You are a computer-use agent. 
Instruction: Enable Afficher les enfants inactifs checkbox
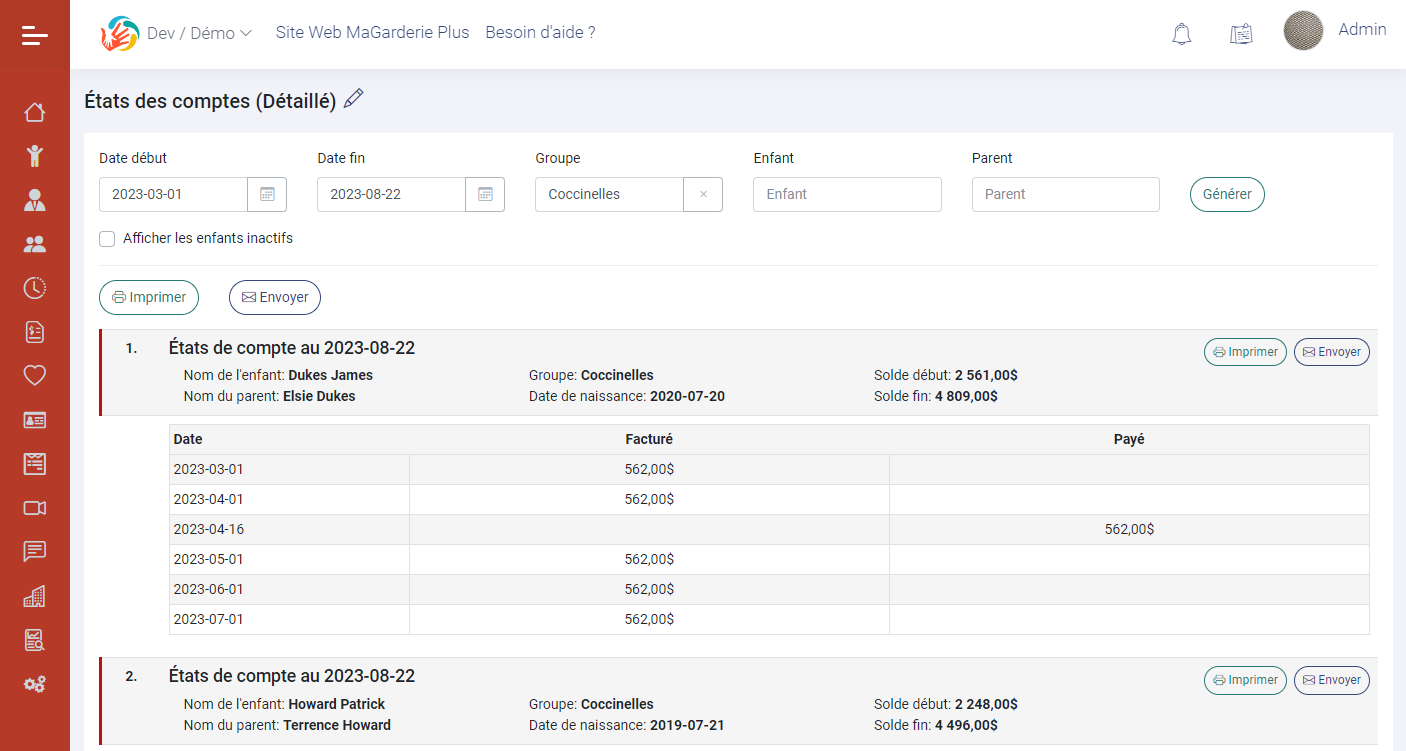click(x=107, y=239)
